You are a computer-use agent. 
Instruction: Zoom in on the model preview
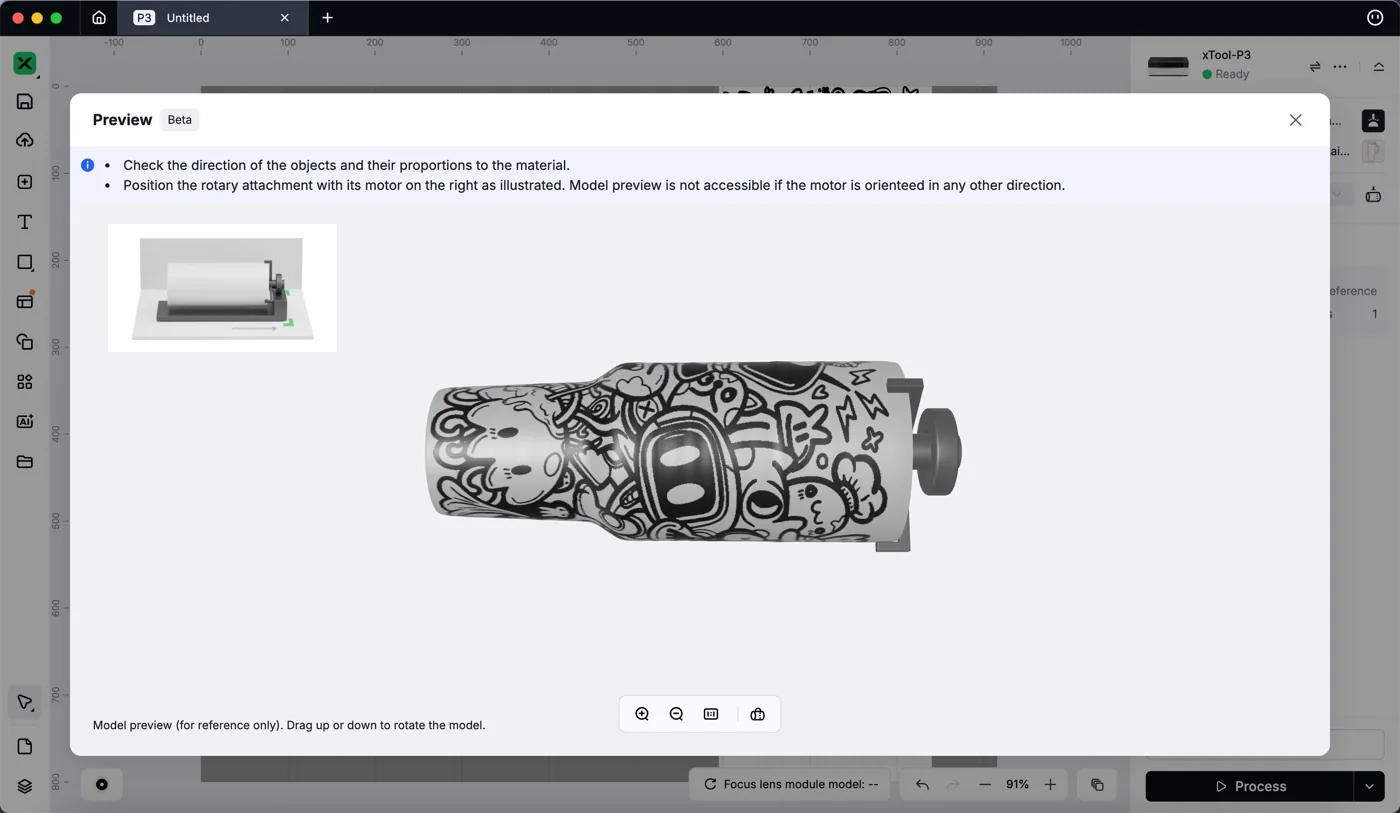pos(642,714)
